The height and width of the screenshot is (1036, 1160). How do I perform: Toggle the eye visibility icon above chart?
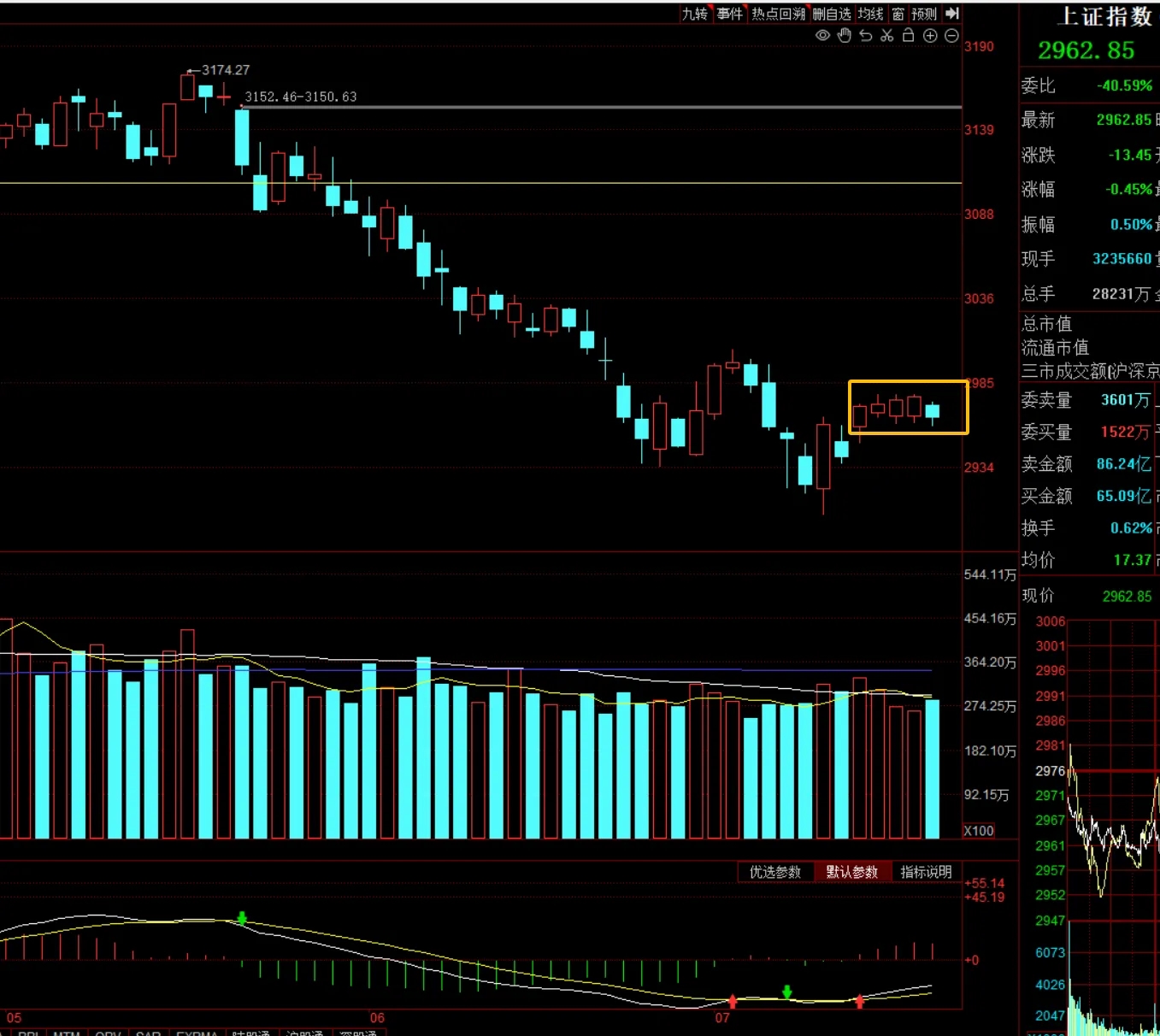point(822,35)
